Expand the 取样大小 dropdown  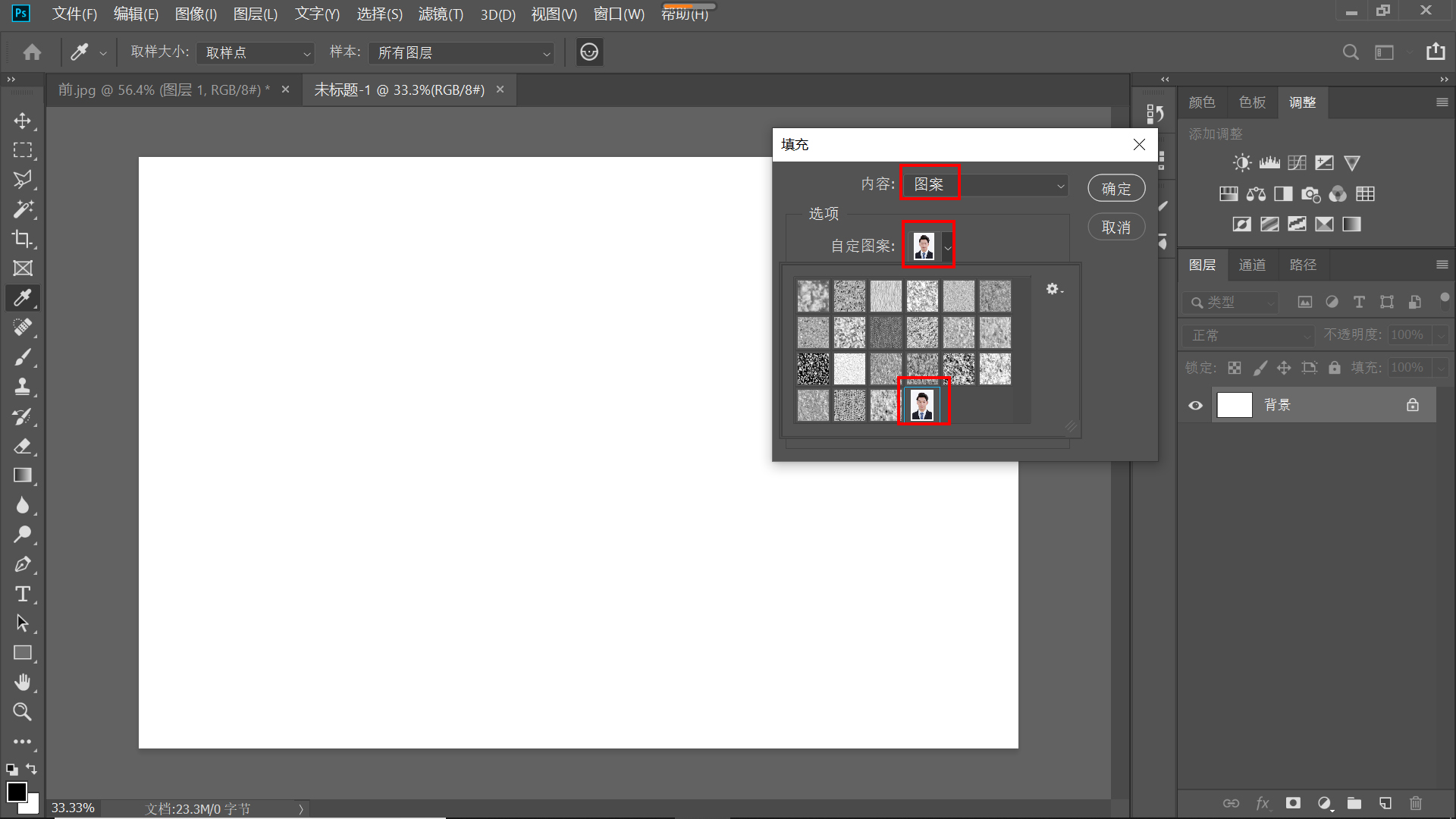[256, 53]
